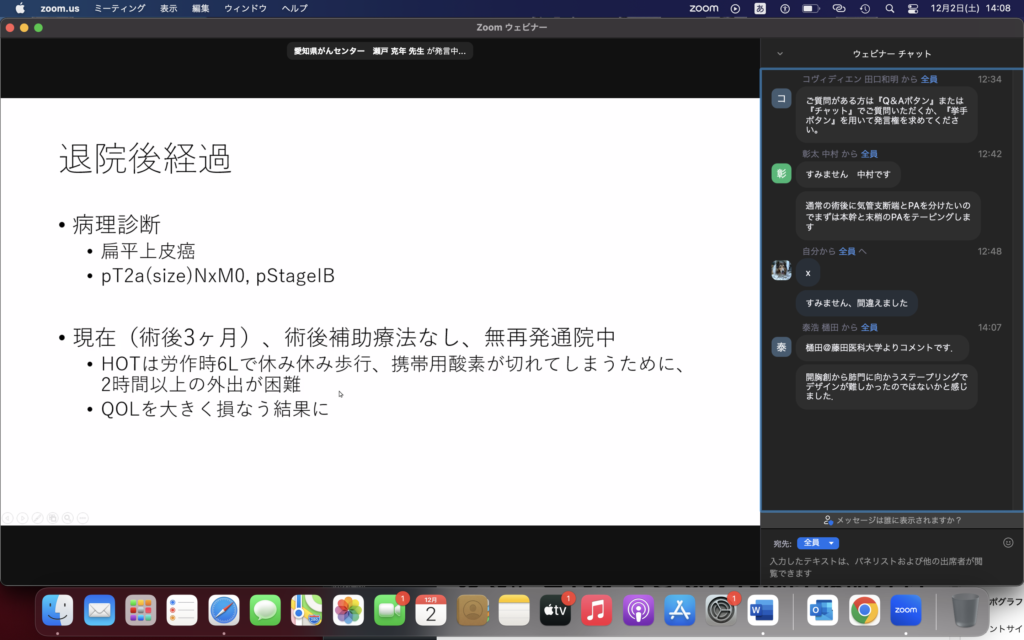Open the 表示 menu
Screen dimensions: 1024x640
click(x=169, y=8)
